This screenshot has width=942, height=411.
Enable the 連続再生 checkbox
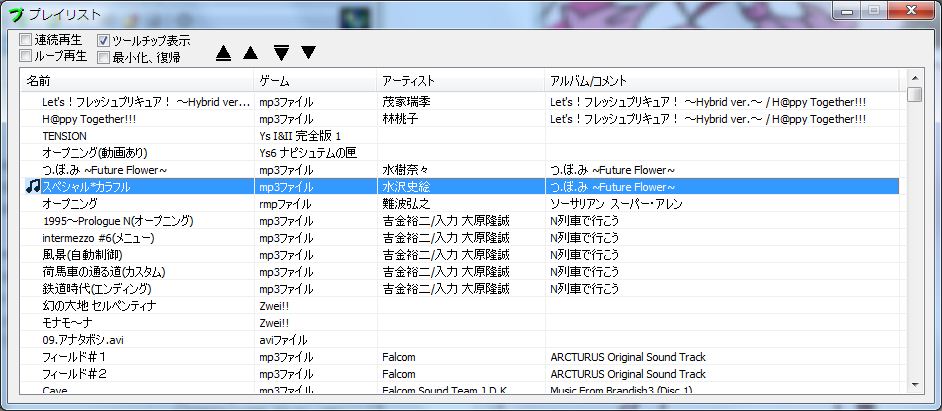pyautogui.click(x=26, y=40)
